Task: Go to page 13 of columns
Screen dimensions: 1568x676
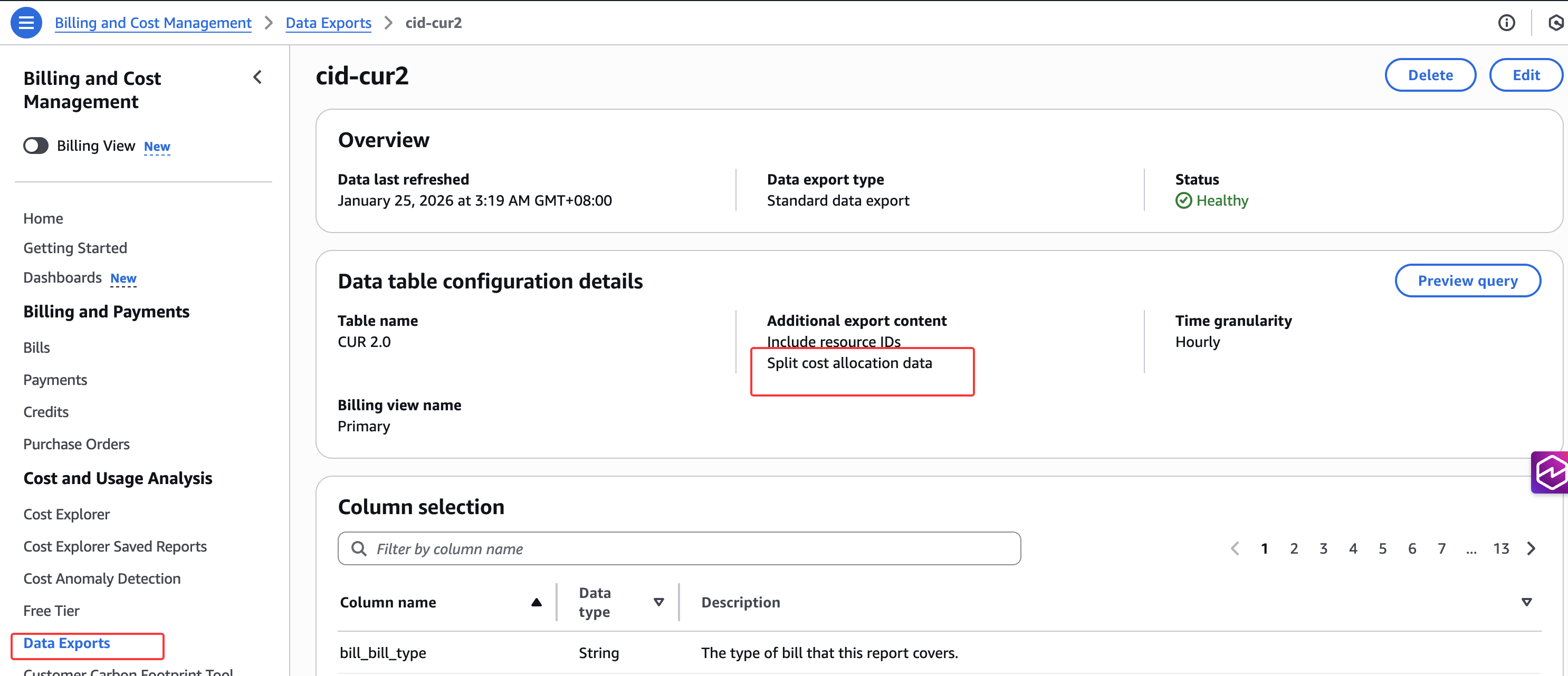Action: click(x=1500, y=549)
